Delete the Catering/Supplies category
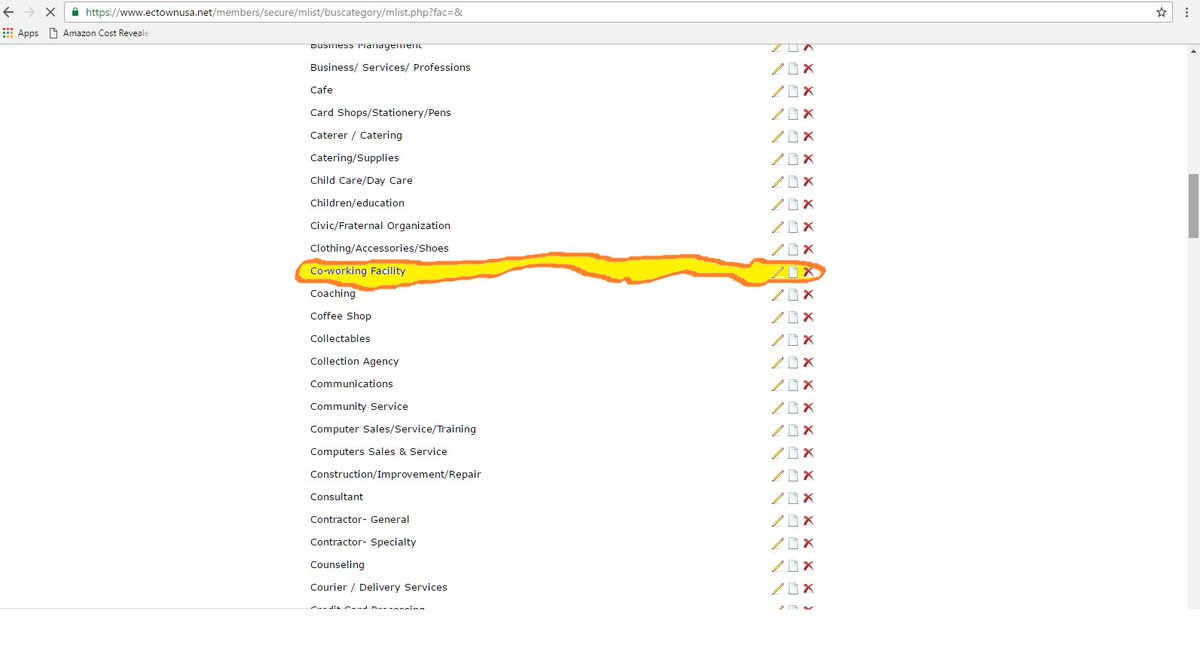This screenshot has width=1200, height=663. pos(808,159)
